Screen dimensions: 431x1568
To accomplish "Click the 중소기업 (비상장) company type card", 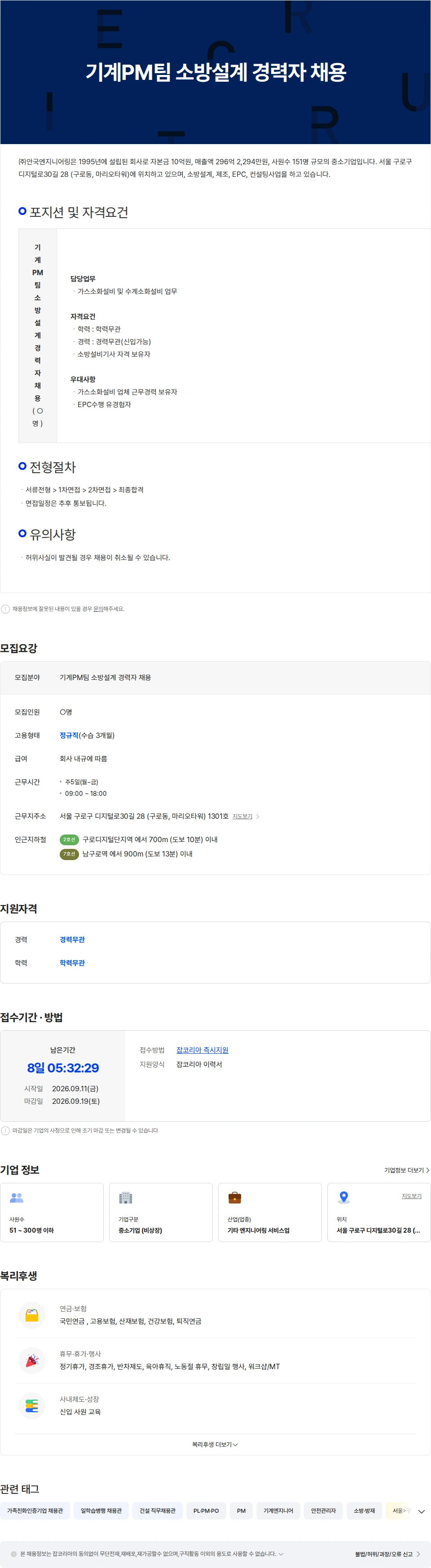I will click(161, 1212).
